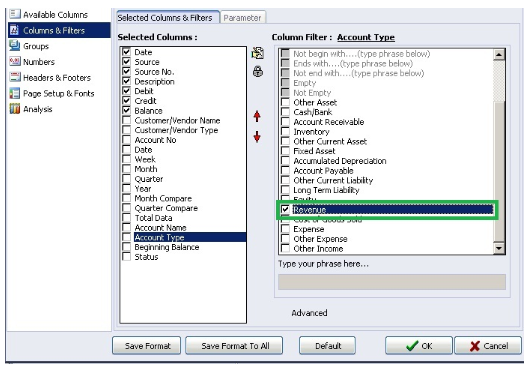526x373 pixels.
Task: Select the Week column row
Action: point(183,159)
